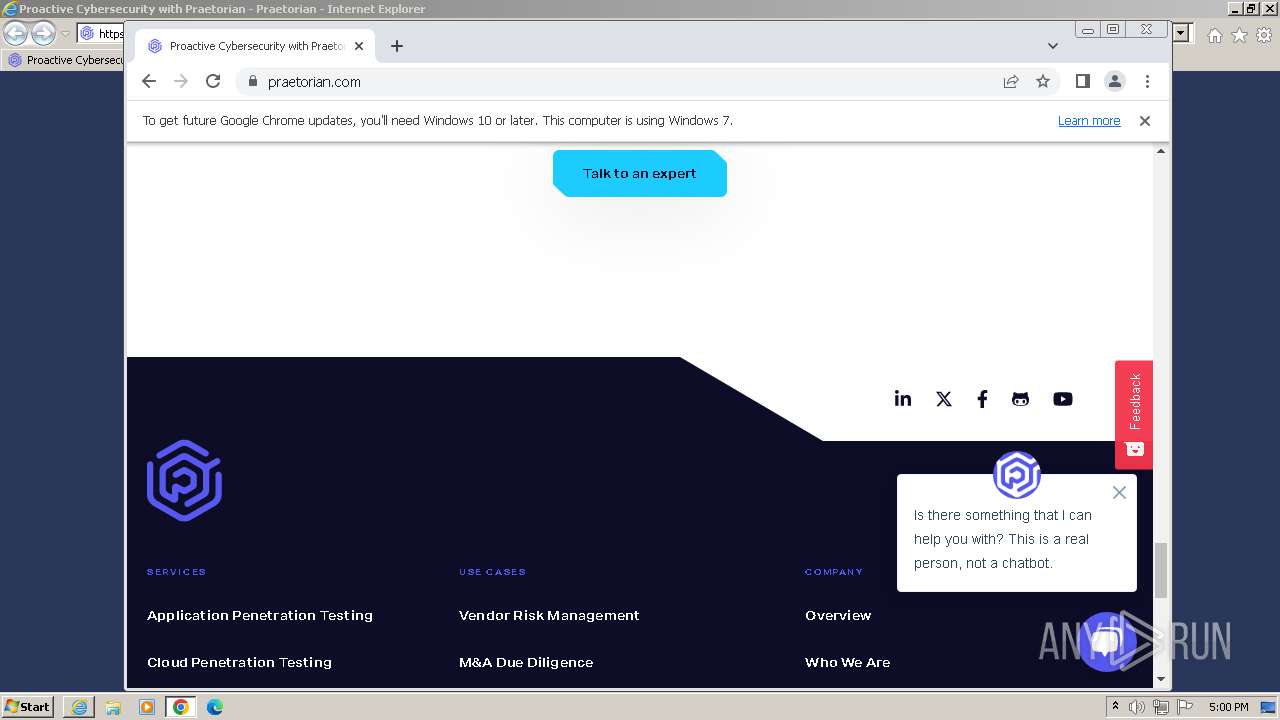Open Action Center flag icon
1280x720 pixels.
click(1185, 707)
